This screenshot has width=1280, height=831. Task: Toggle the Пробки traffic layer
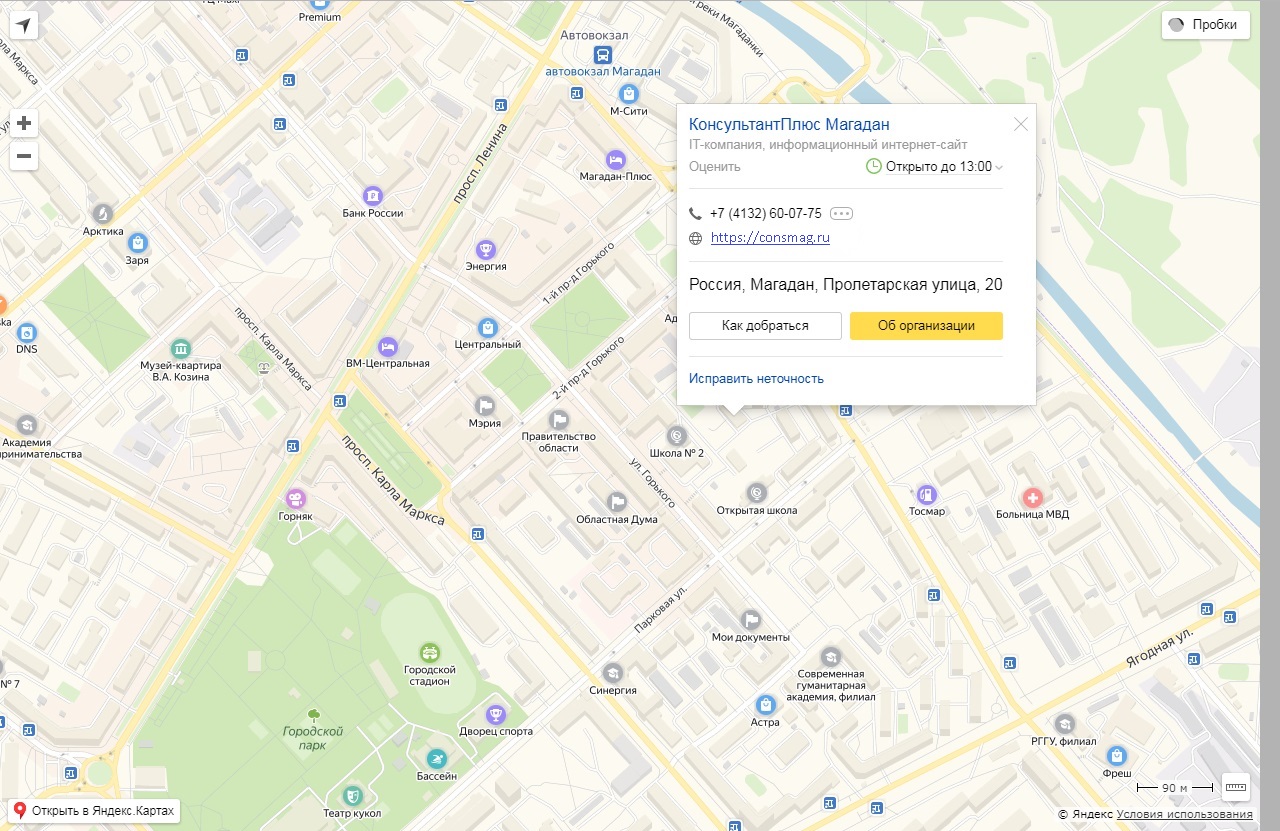(x=1205, y=25)
